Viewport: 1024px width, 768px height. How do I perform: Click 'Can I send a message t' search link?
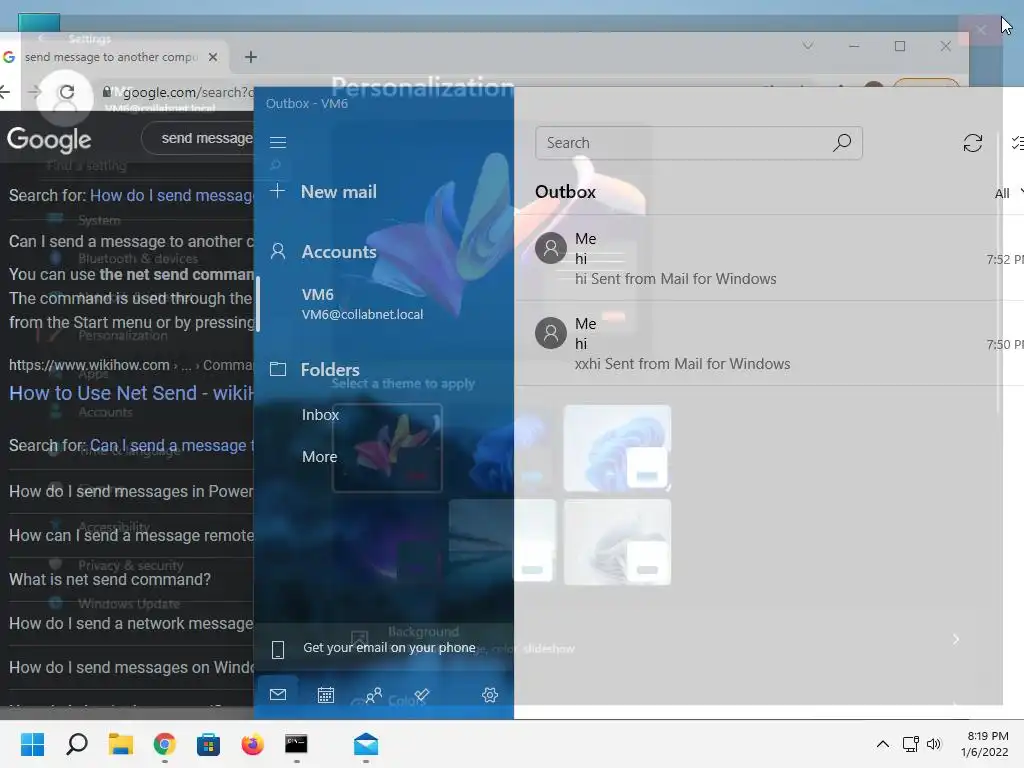tap(171, 445)
